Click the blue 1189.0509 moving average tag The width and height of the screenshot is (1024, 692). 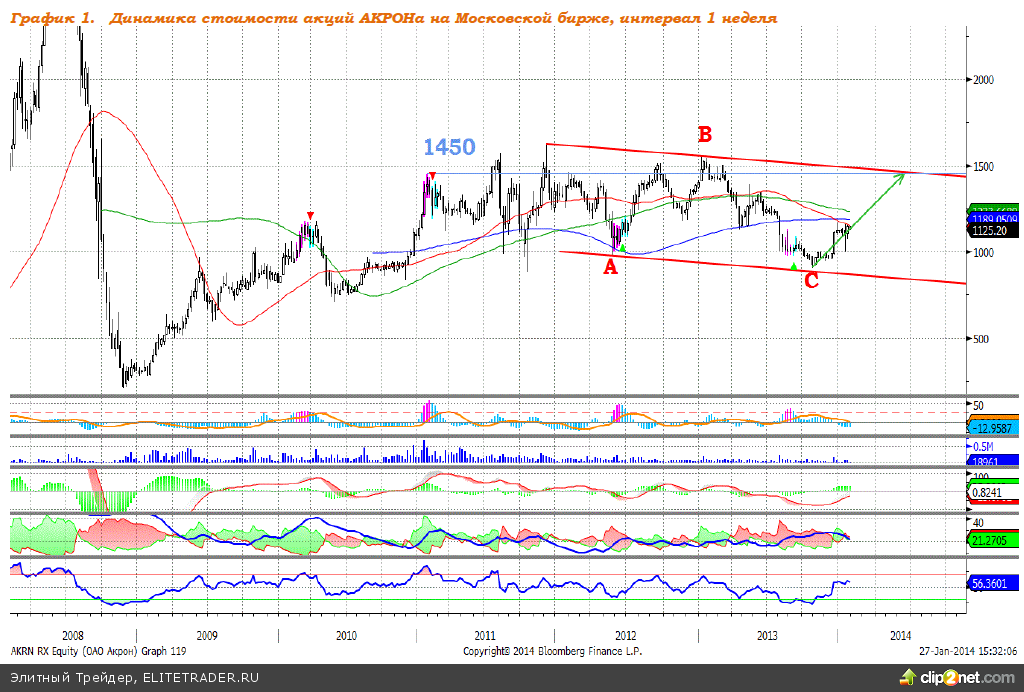pos(993,218)
